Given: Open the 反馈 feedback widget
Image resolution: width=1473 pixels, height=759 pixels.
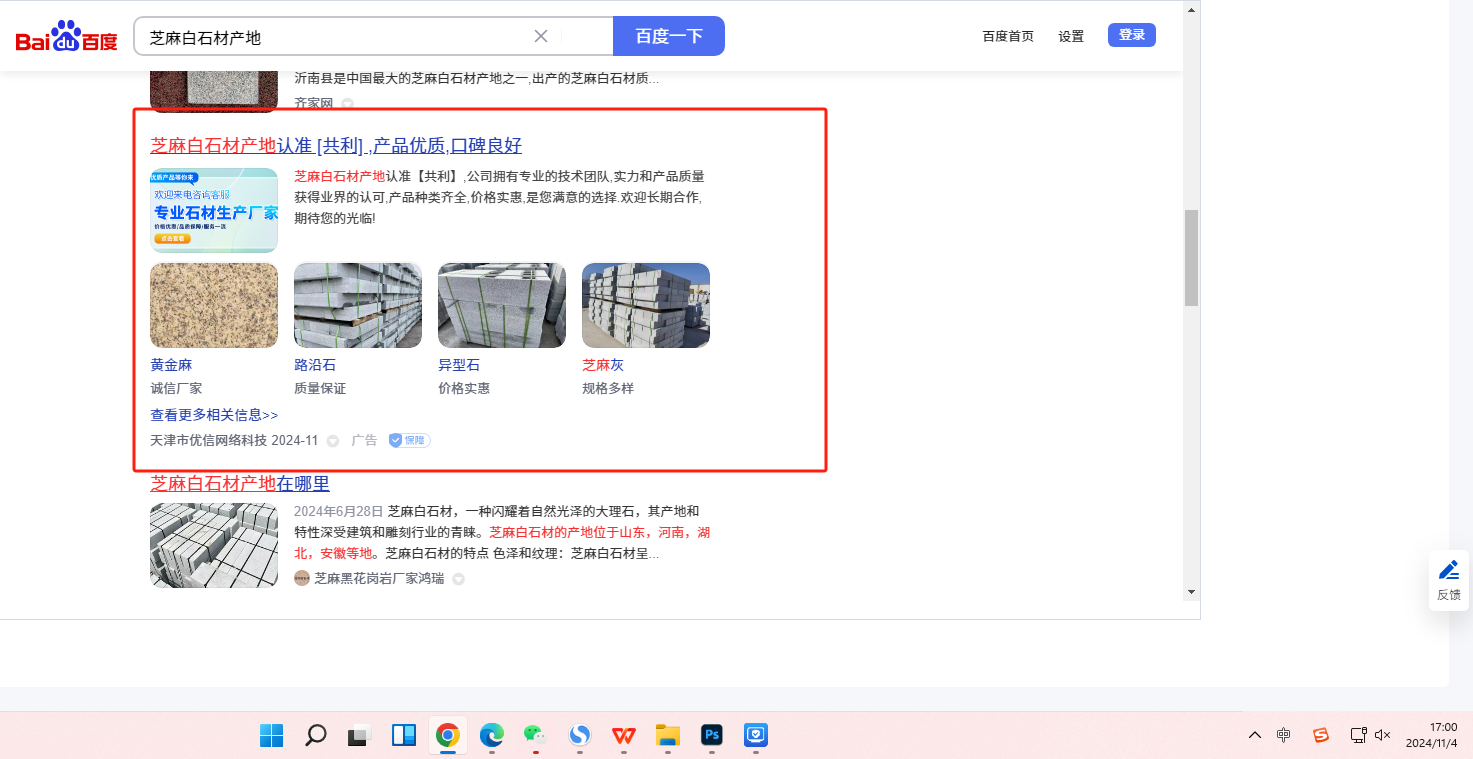Looking at the screenshot, I should click(1449, 580).
